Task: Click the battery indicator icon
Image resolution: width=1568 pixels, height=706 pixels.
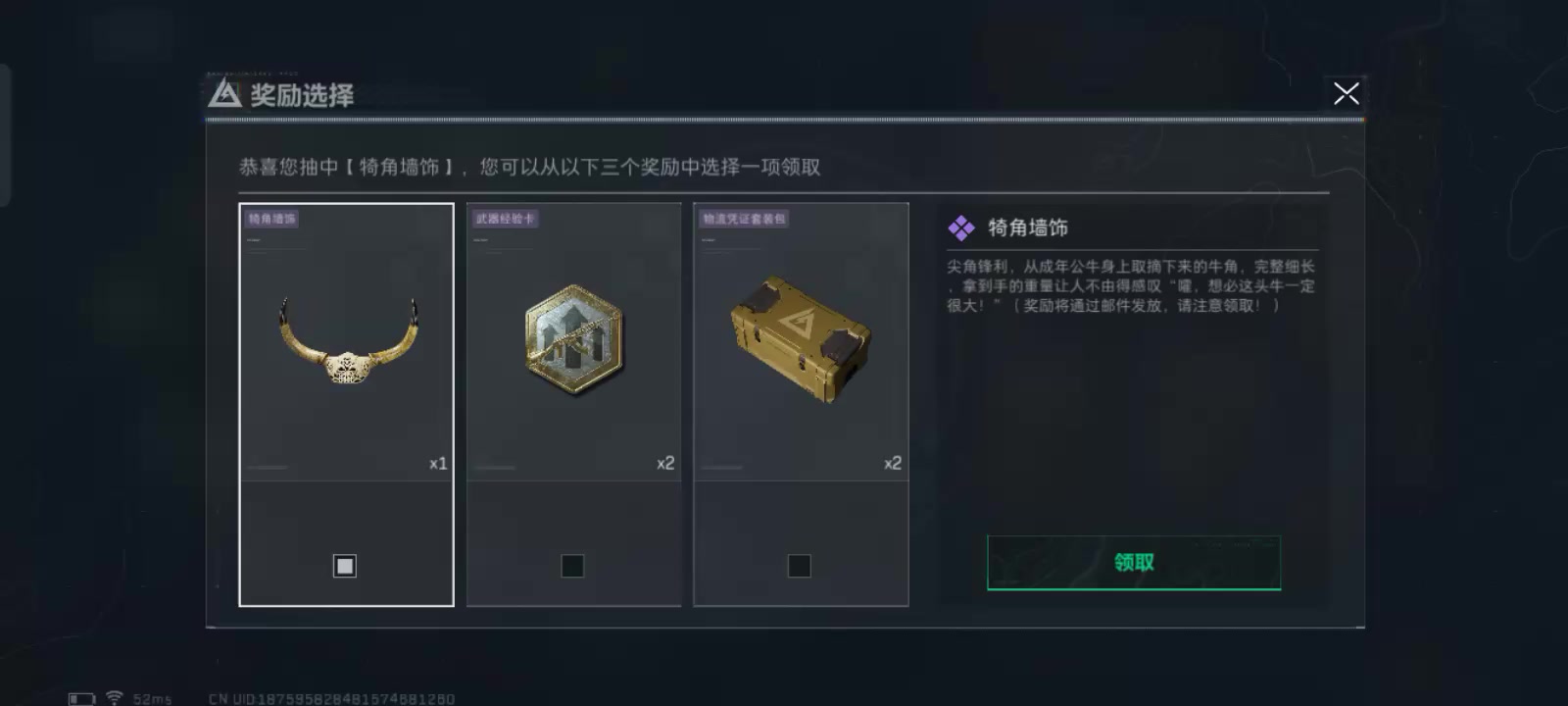Action: coord(82,699)
